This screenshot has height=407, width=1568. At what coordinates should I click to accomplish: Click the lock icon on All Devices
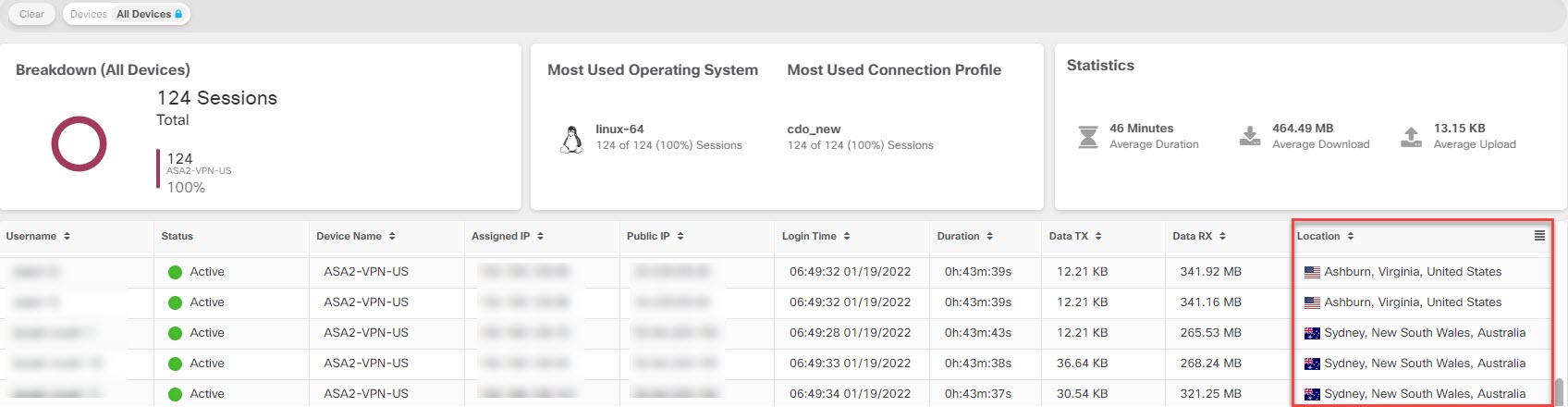[x=179, y=14]
